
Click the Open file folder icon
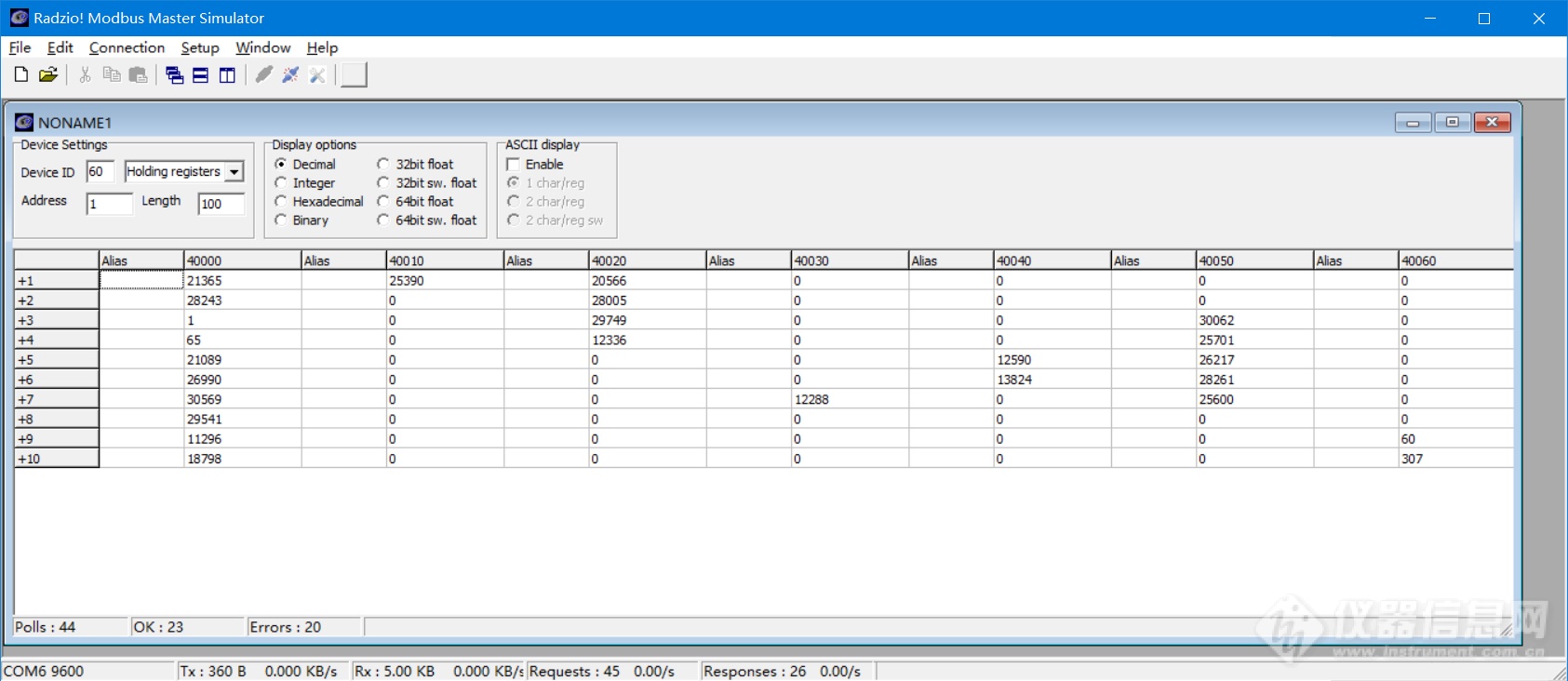pyautogui.click(x=48, y=75)
